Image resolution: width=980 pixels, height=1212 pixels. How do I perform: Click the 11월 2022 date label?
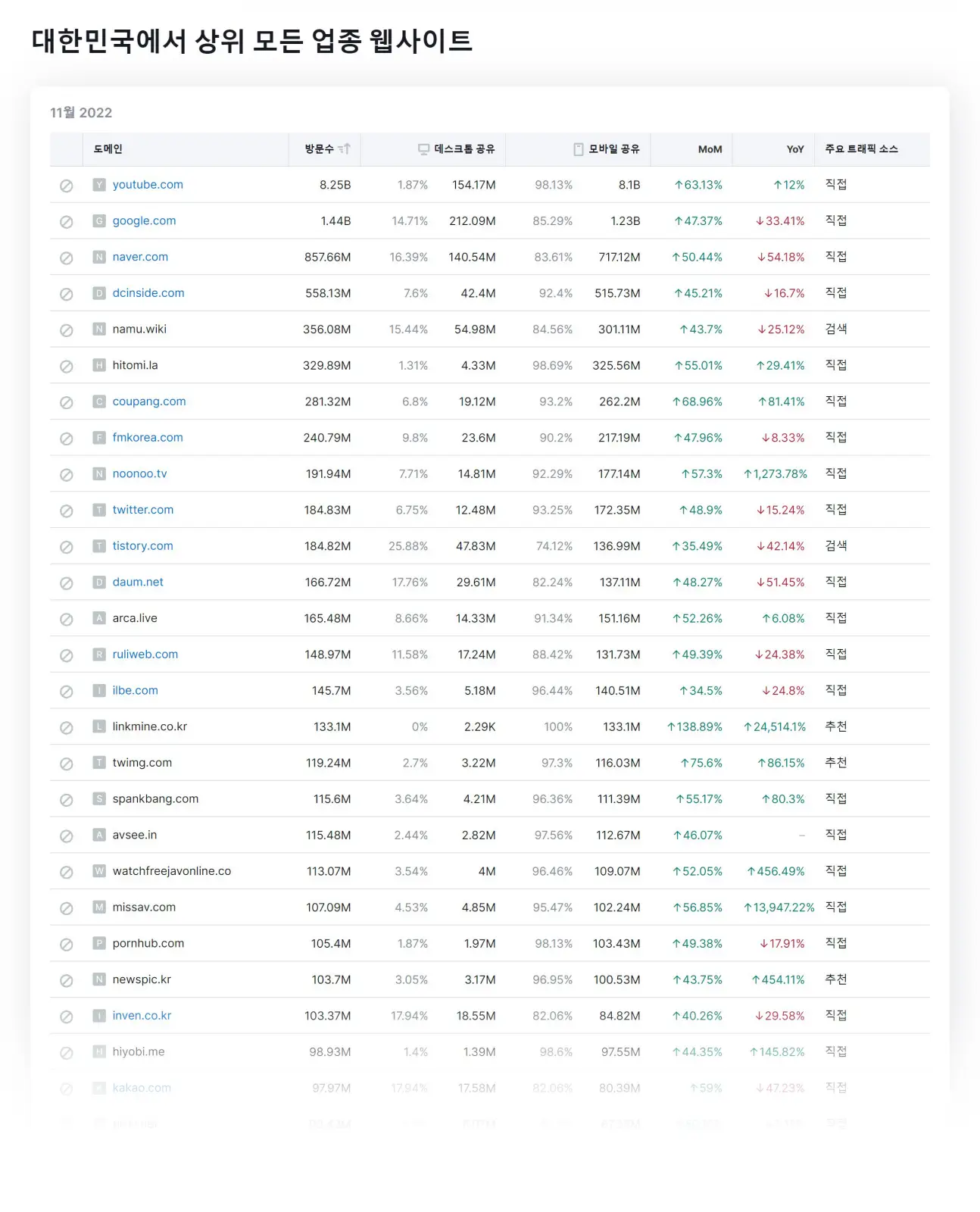81,113
